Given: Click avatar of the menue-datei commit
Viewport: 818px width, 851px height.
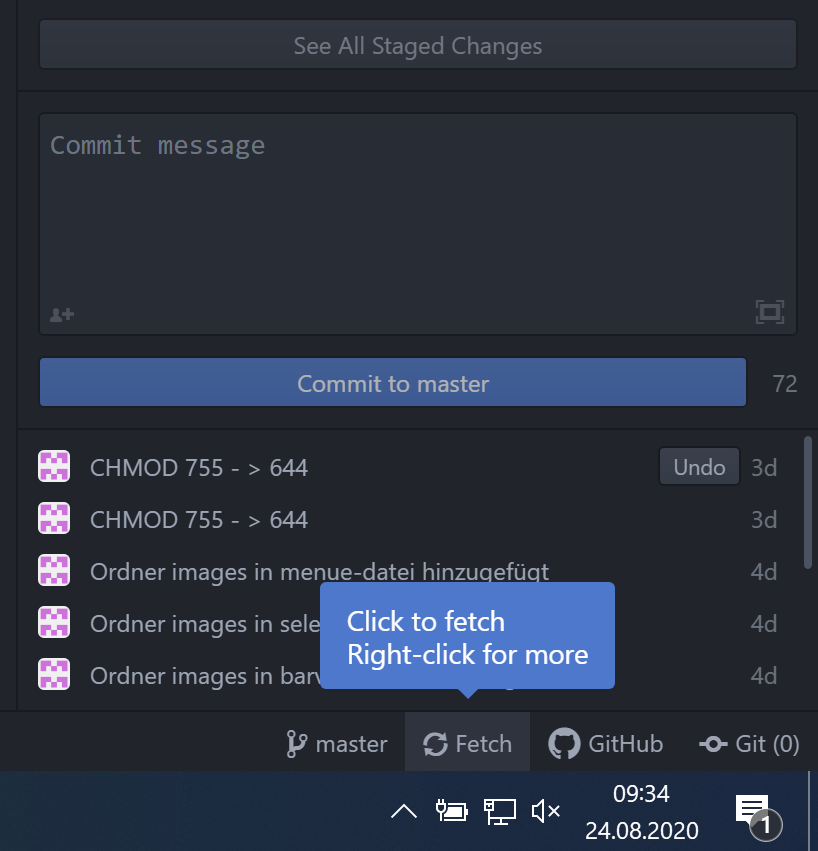Looking at the screenshot, I should point(54,572).
